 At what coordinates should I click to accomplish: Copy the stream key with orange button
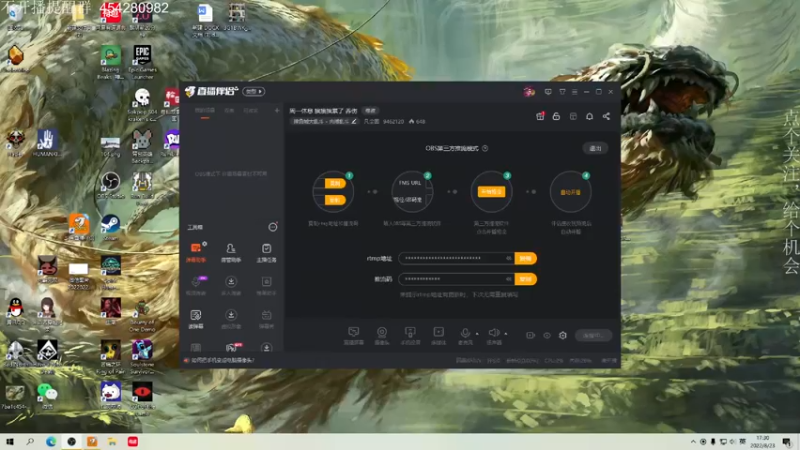coord(526,279)
